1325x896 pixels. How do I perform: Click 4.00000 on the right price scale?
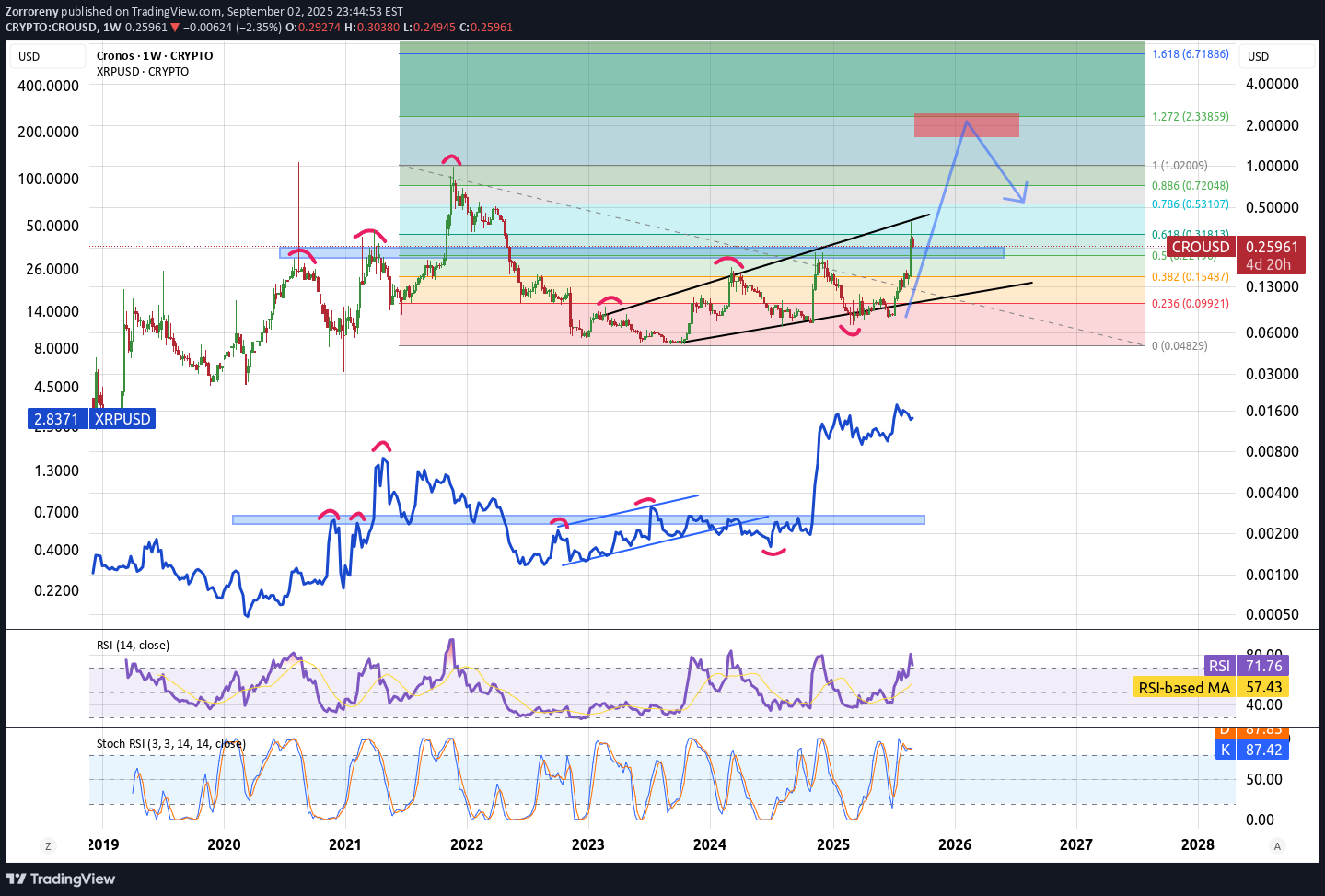tap(1273, 84)
